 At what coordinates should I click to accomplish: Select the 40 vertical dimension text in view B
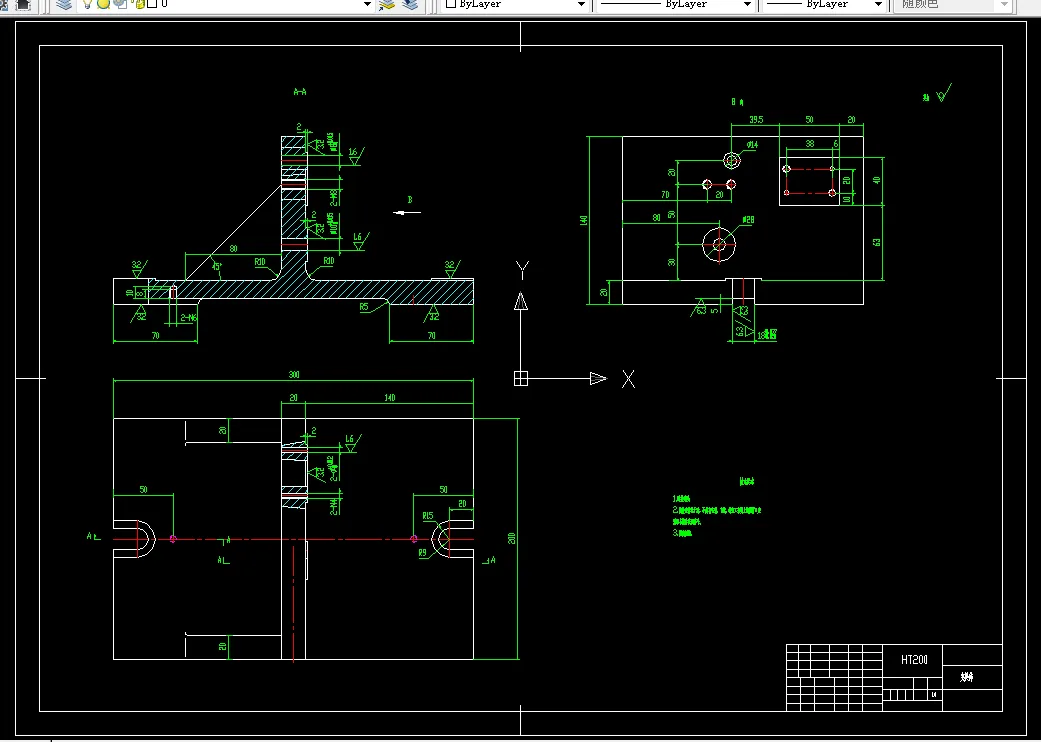[x=876, y=180]
